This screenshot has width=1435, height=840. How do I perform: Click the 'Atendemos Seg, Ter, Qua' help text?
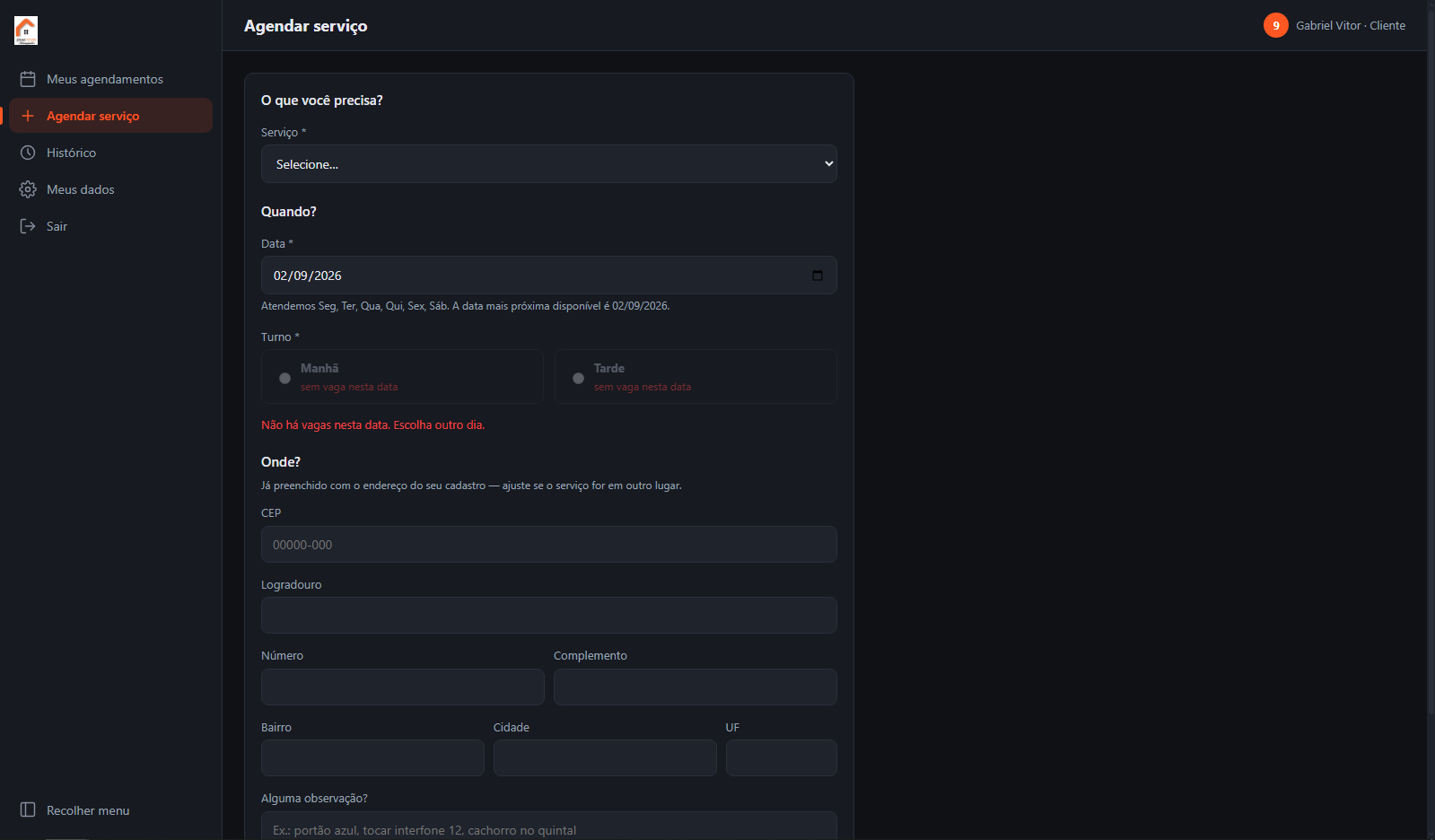tap(465, 306)
